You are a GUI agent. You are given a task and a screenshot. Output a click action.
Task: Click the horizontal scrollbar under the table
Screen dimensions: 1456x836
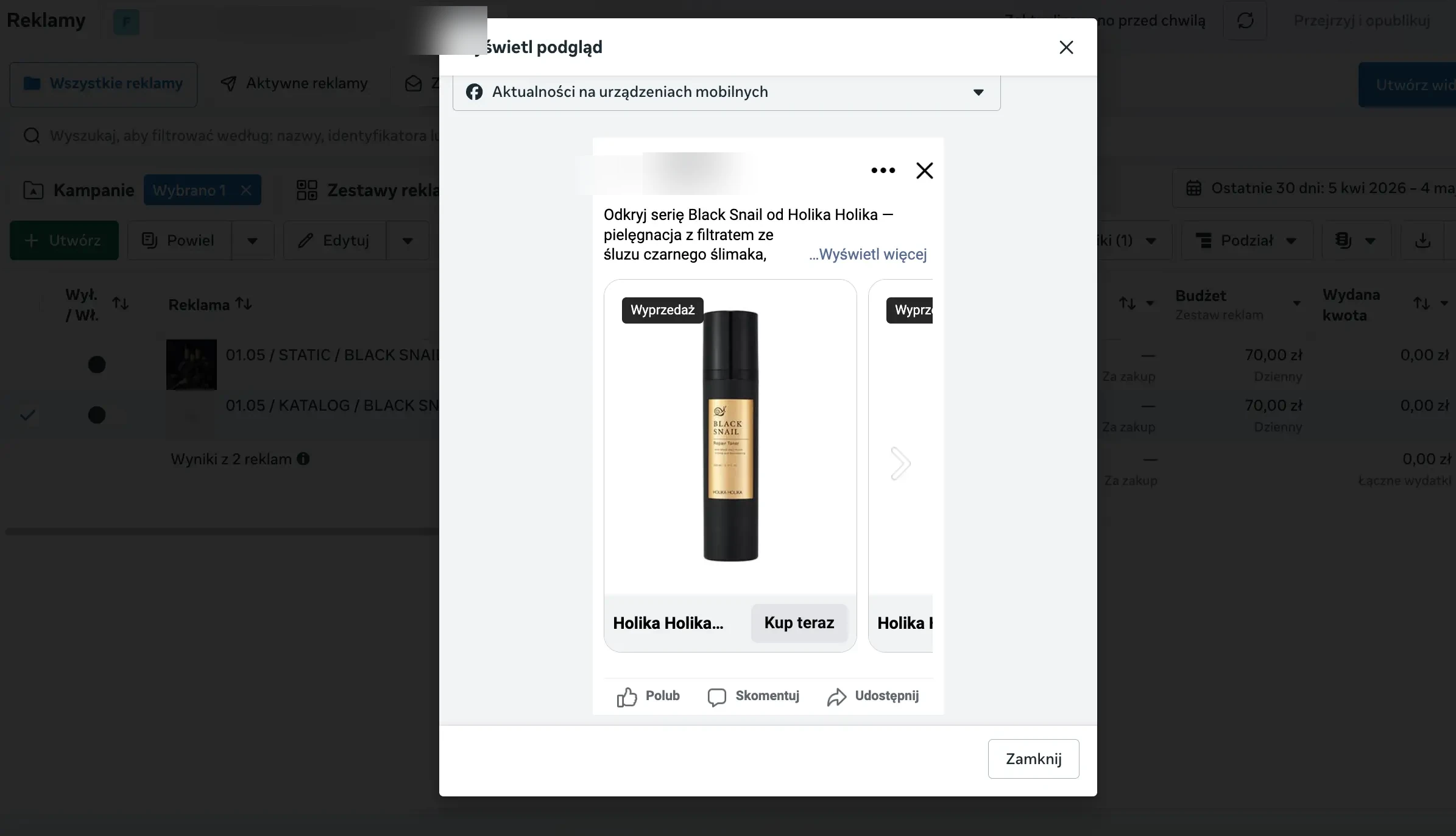(x=223, y=531)
